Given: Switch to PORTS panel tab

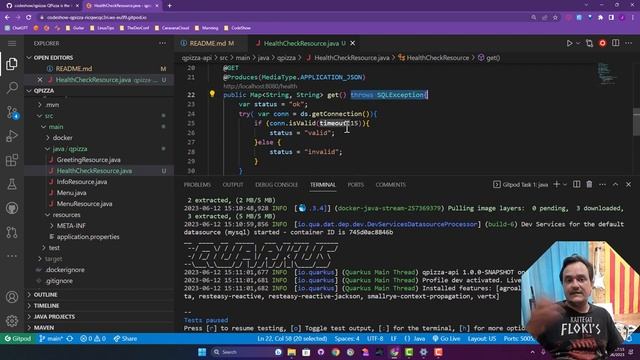Looking at the screenshot, I should pos(356,184).
